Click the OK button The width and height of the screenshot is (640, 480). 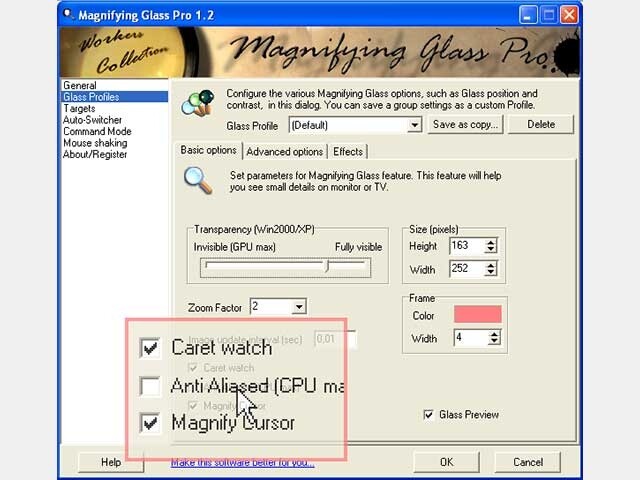[446, 462]
